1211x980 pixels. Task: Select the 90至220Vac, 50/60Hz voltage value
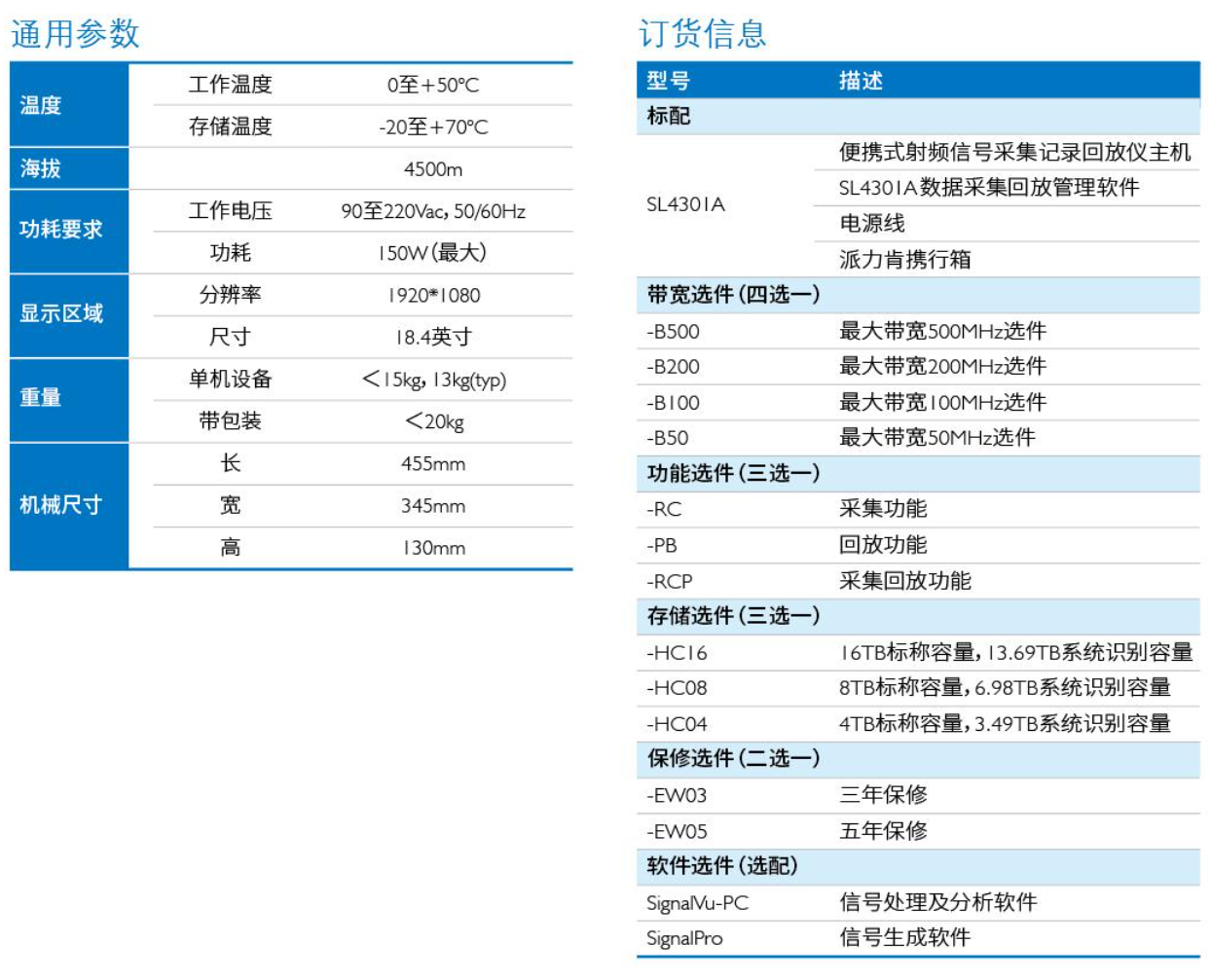click(433, 211)
